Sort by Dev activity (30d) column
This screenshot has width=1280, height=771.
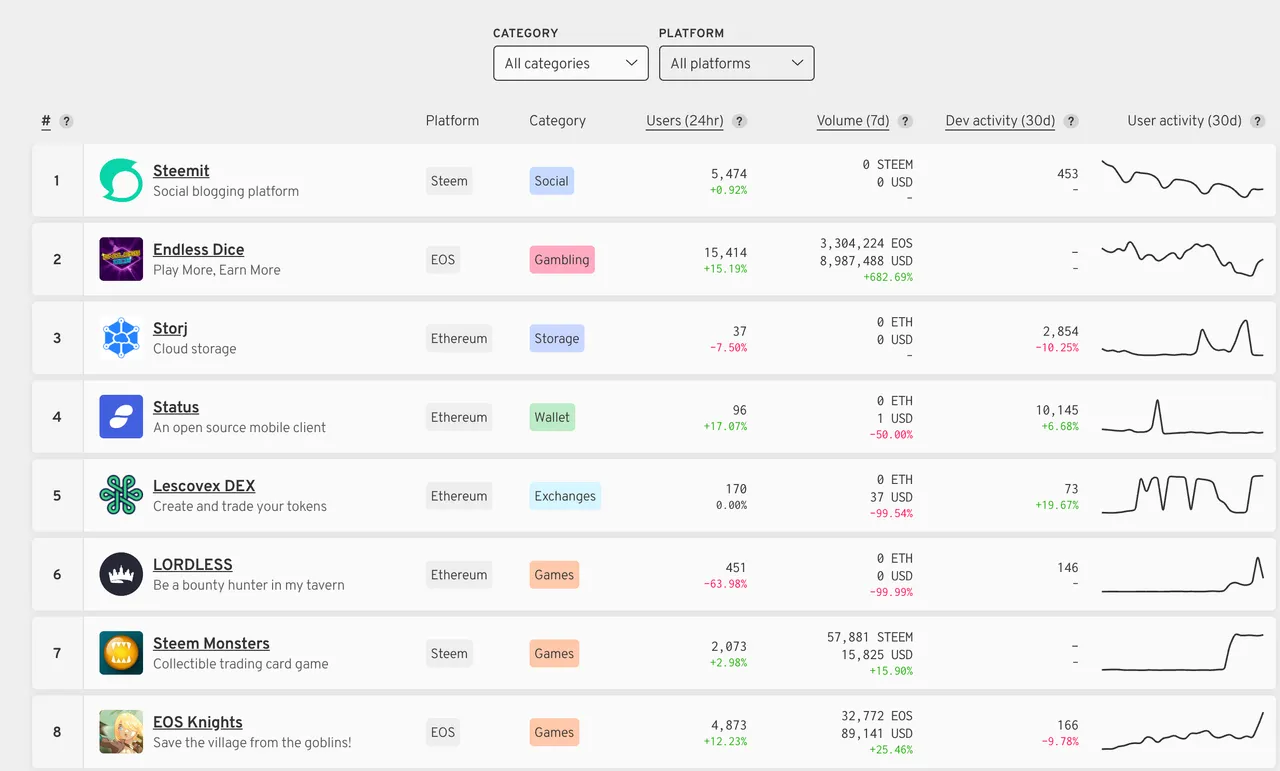(x=1000, y=121)
